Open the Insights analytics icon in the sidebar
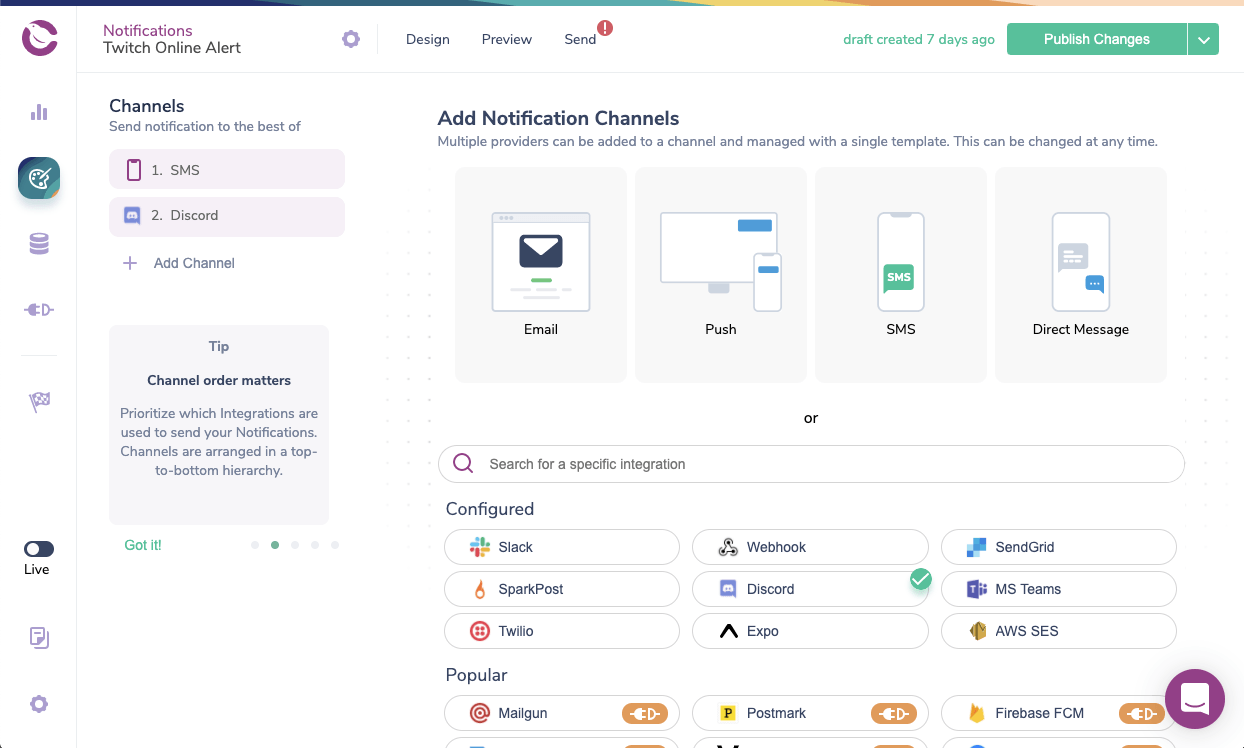 point(38,112)
